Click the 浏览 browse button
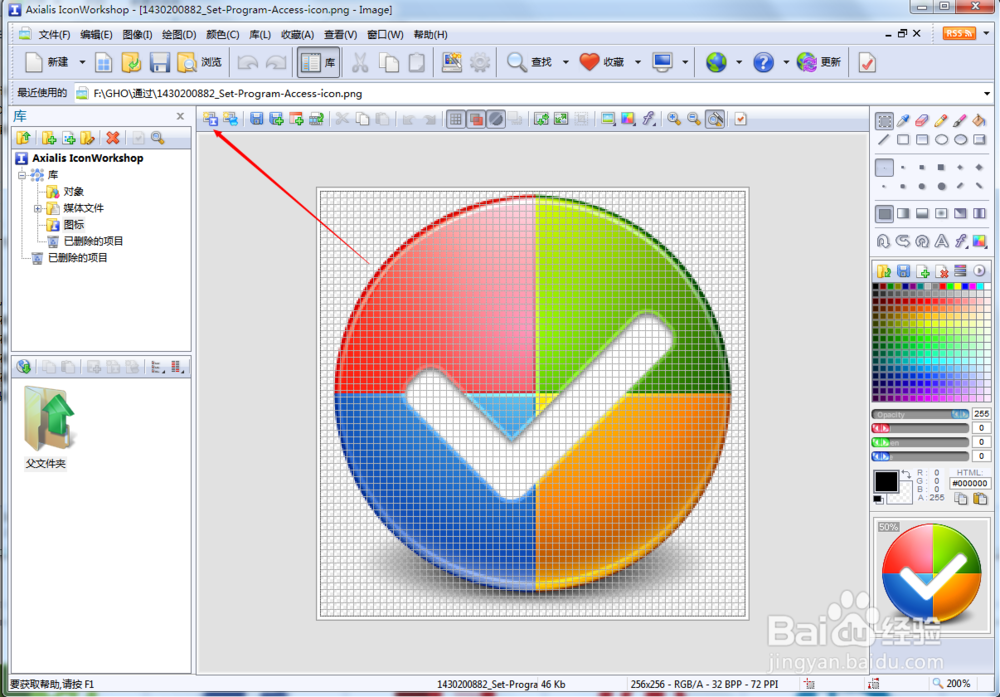Viewport: 1000px width, 697px height. (200, 62)
